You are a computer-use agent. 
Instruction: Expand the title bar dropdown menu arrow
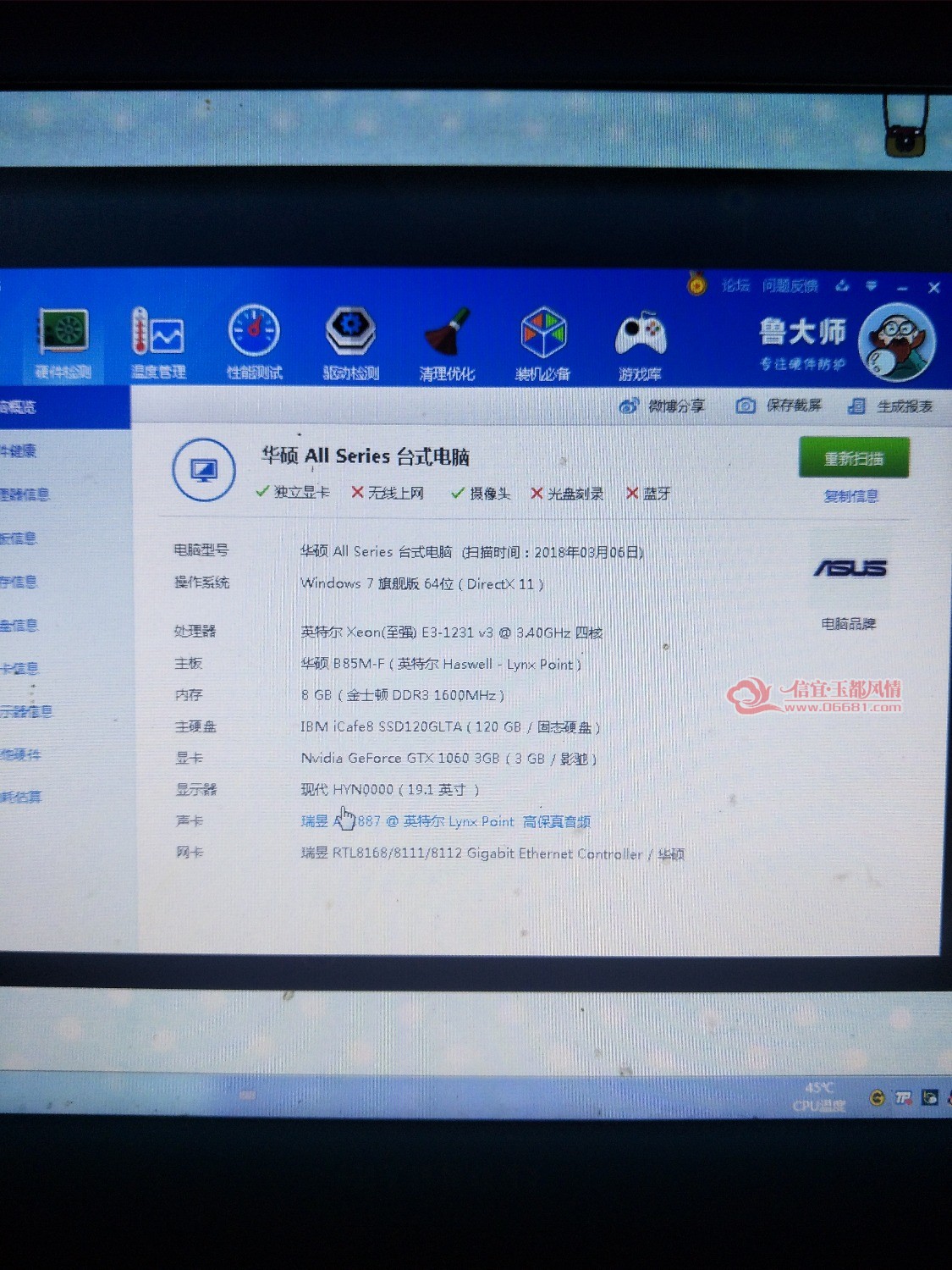click(871, 287)
